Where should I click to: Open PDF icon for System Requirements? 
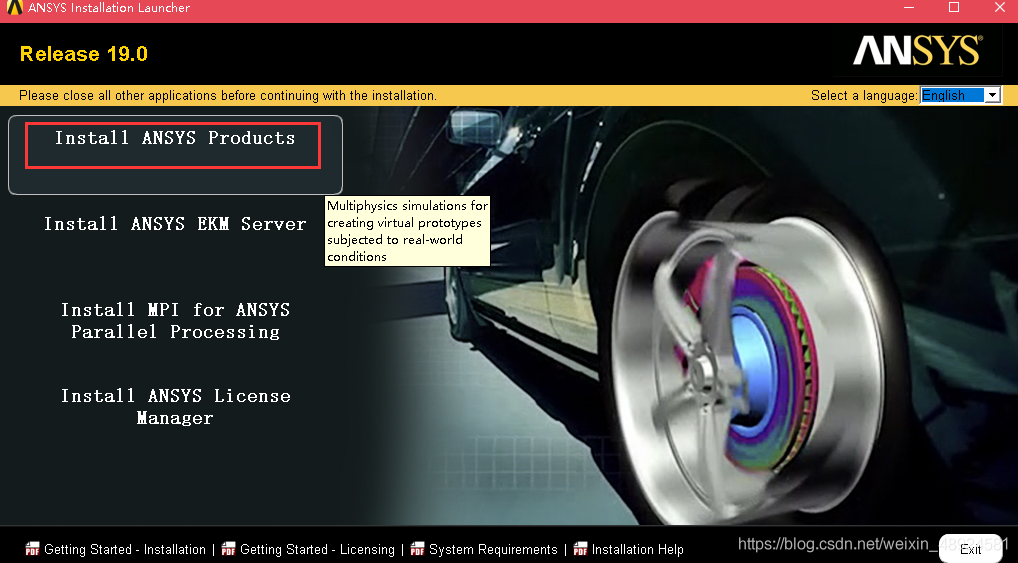click(417, 549)
